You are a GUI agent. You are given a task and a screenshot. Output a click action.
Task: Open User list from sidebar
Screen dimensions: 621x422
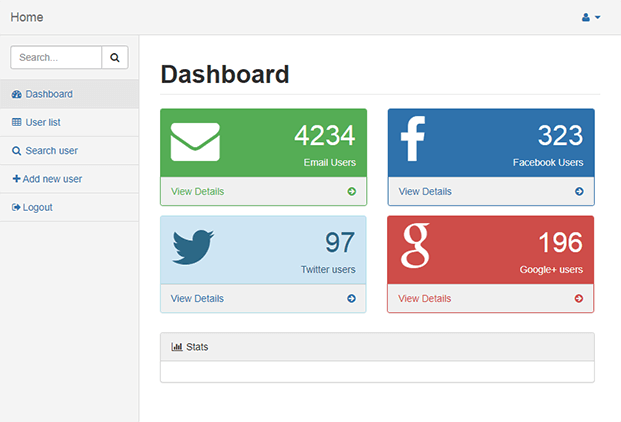[43, 122]
